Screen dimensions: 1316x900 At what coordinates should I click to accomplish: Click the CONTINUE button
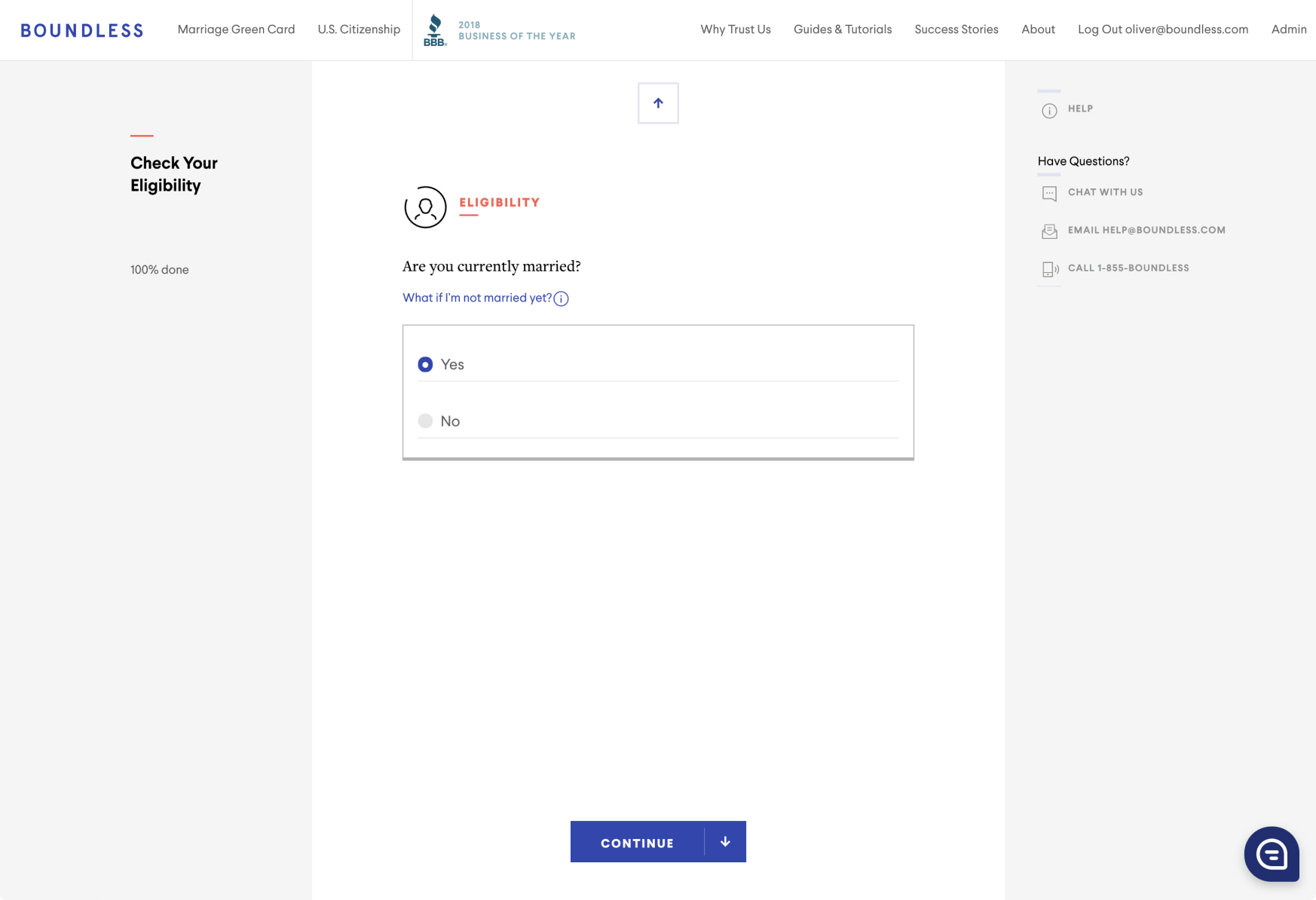click(x=658, y=842)
